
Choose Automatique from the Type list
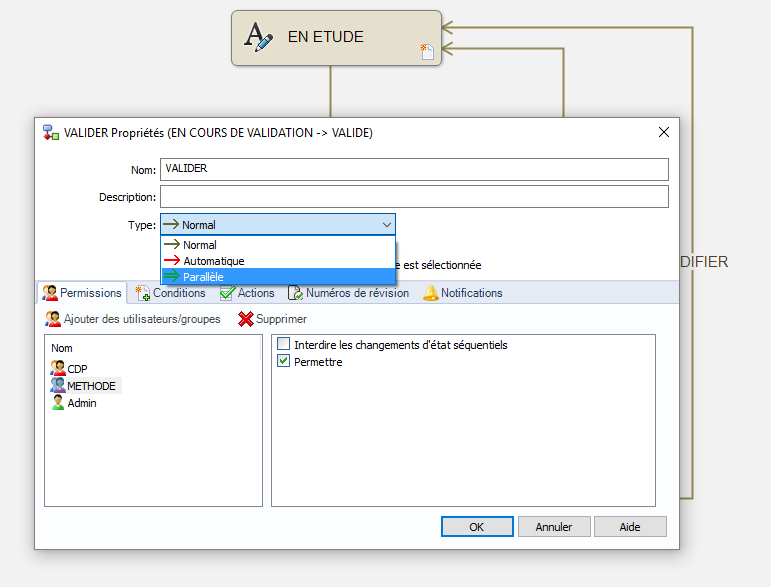[278, 261]
